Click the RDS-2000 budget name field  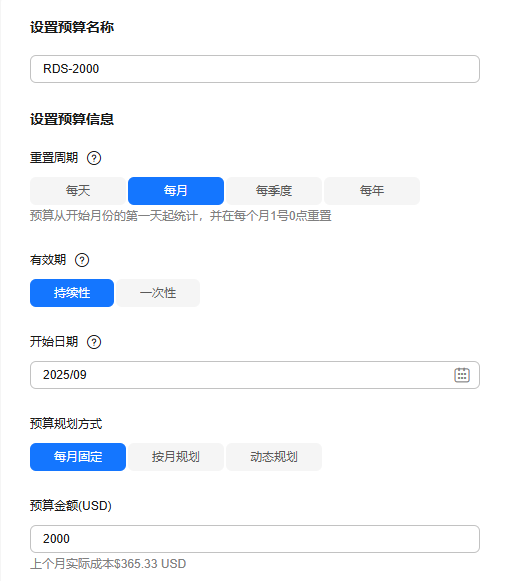tap(255, 69)
